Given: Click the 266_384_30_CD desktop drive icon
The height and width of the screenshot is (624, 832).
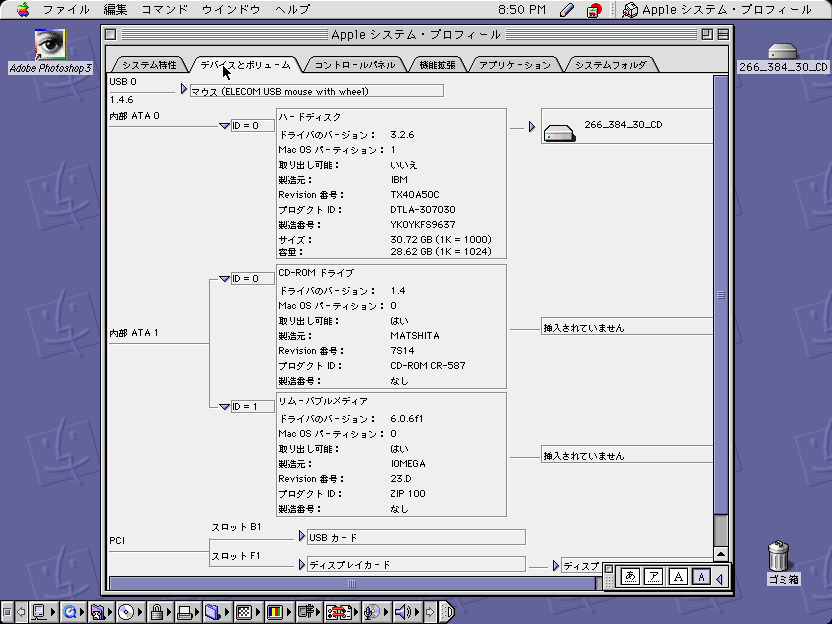Looking at the screenshot, I should pyautogui.click(x=782, y=51).
